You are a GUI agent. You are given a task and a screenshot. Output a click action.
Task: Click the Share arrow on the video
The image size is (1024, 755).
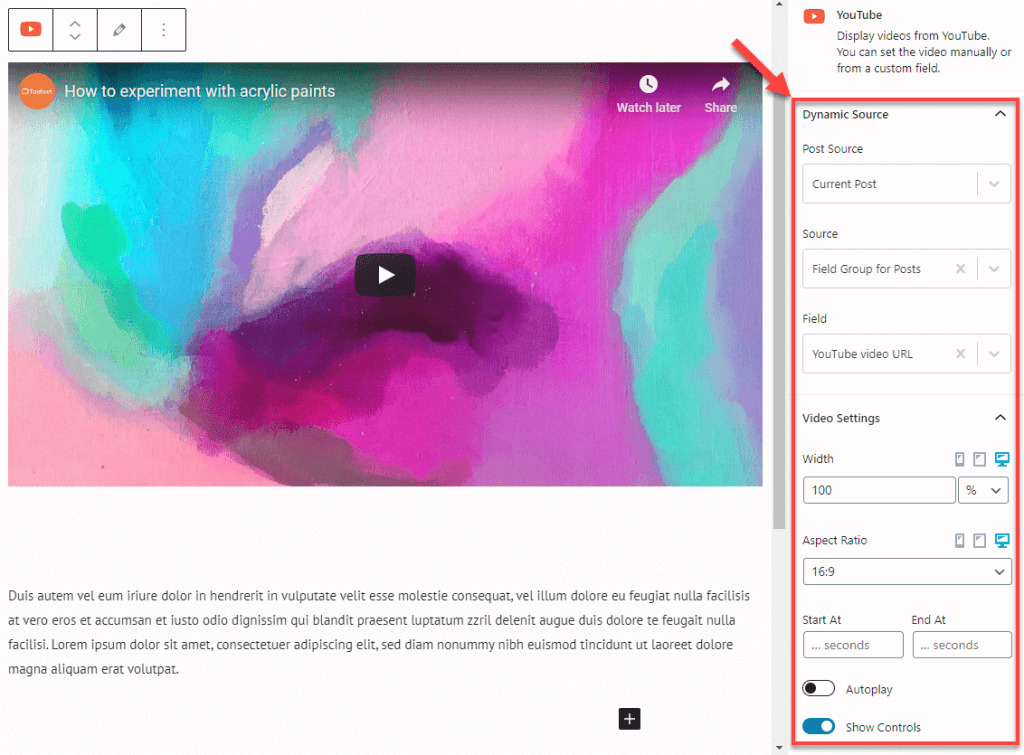click(x=720, y=85)
